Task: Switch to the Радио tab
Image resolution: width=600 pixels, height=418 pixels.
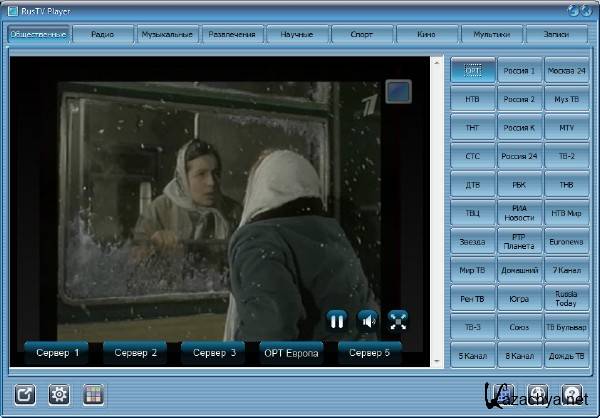Action: (x=102, y=35)
